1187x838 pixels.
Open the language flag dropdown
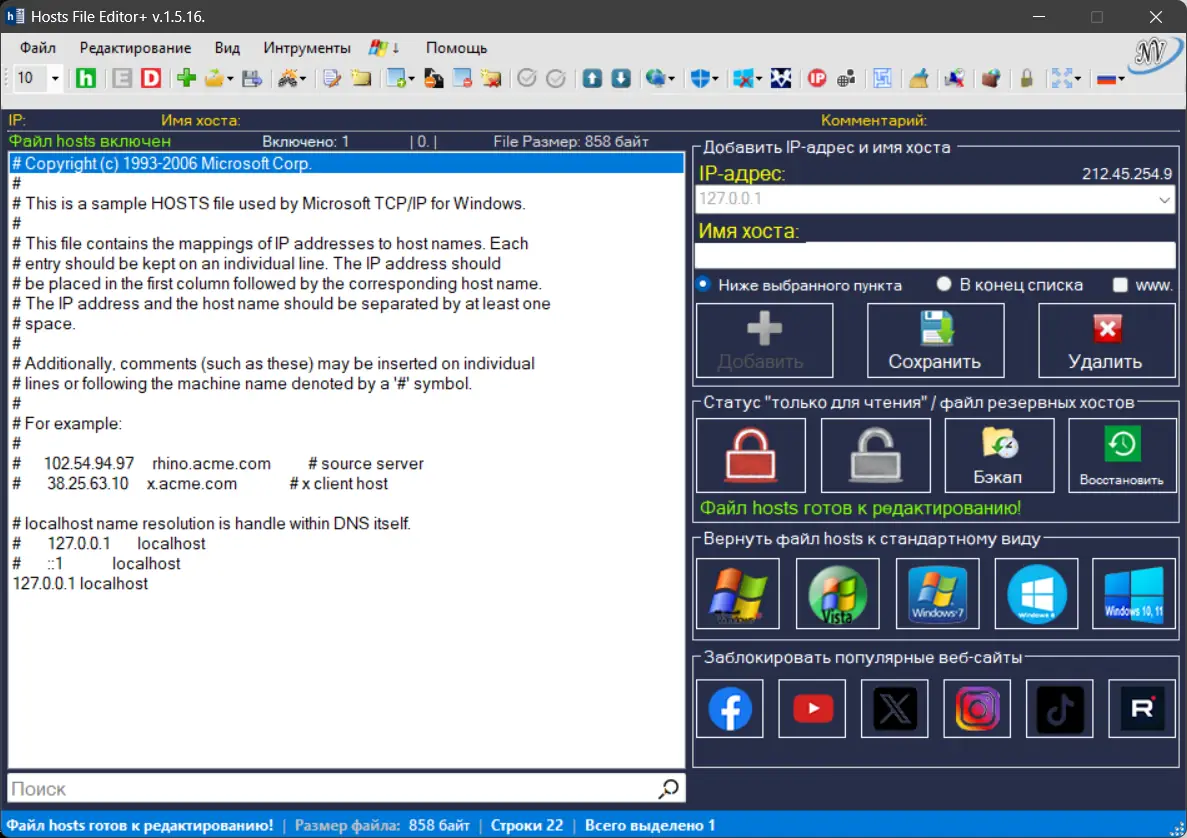[x=1110, y=78]
